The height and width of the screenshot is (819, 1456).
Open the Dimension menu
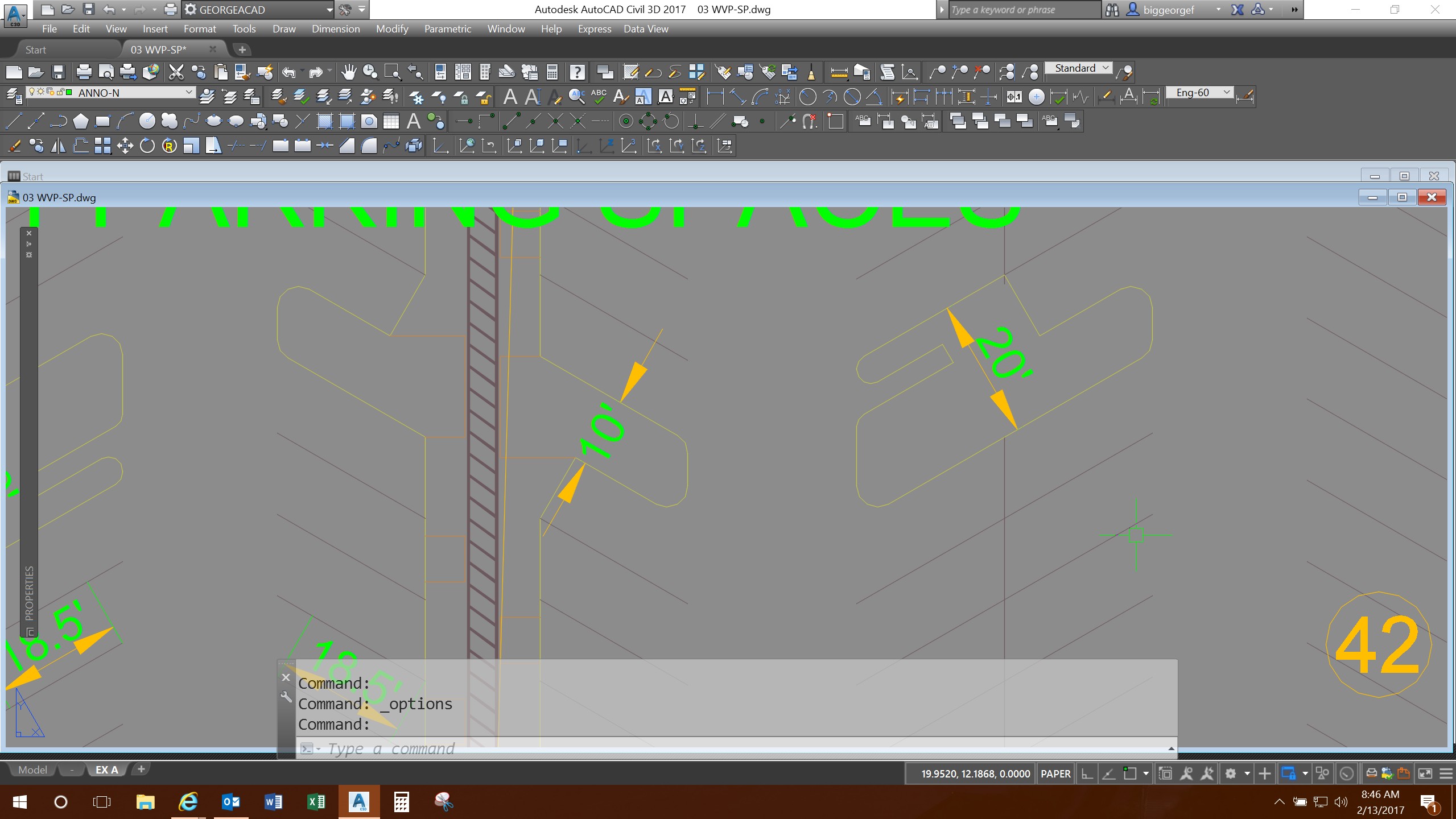[335, 28]
